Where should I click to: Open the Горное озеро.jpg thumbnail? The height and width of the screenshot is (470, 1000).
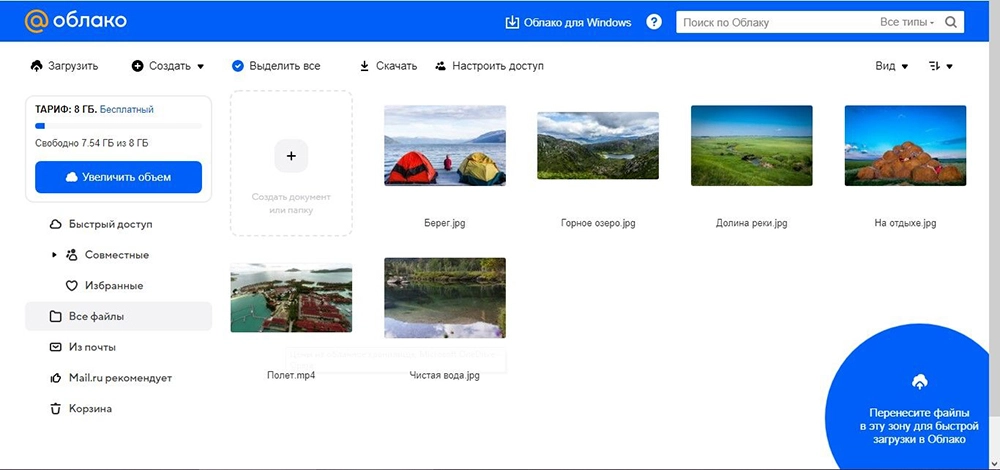click(x=598, y=145)
